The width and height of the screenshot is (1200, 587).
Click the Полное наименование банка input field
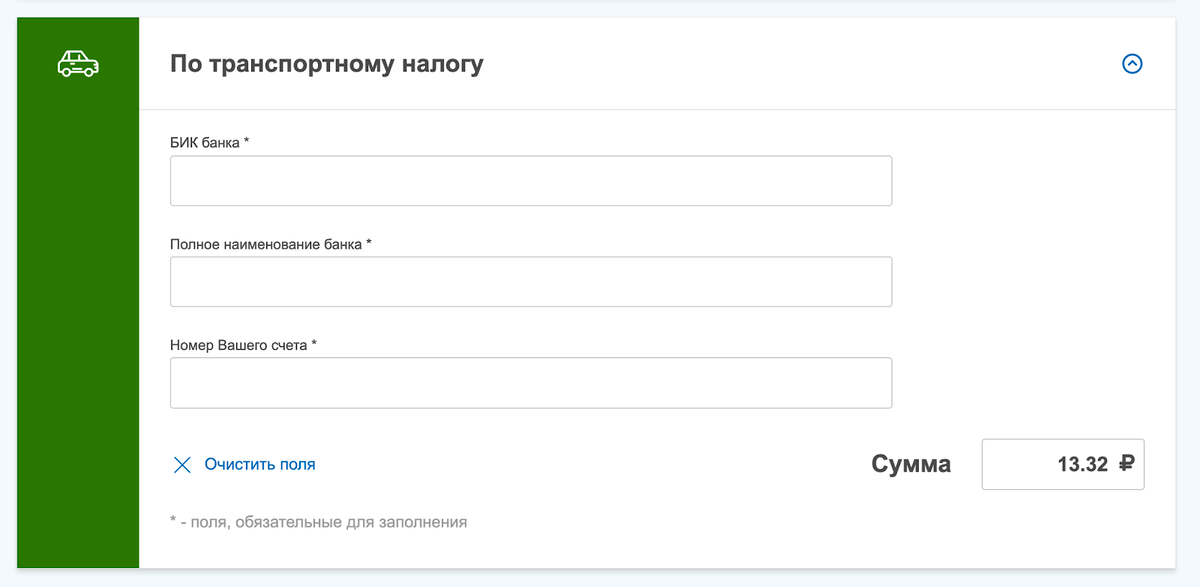[x=530, y=282]
